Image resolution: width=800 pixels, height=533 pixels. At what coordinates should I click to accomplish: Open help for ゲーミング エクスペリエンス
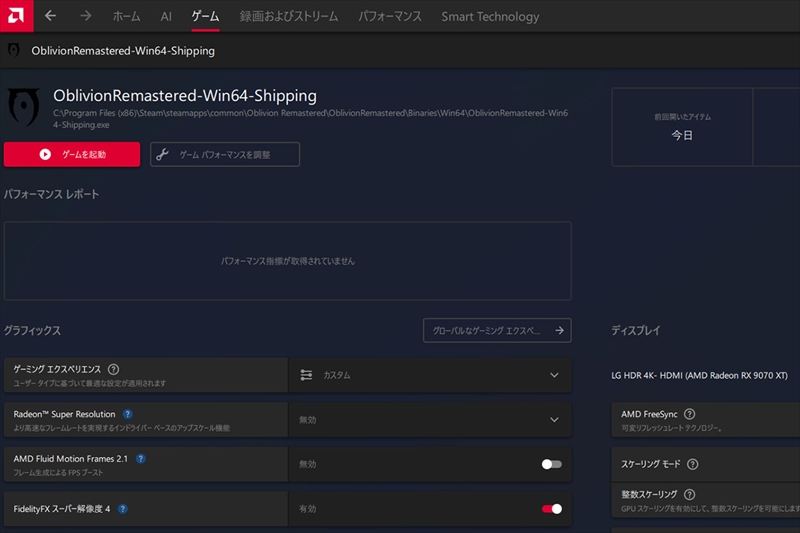pyautogui.click(x=114, y=369)
